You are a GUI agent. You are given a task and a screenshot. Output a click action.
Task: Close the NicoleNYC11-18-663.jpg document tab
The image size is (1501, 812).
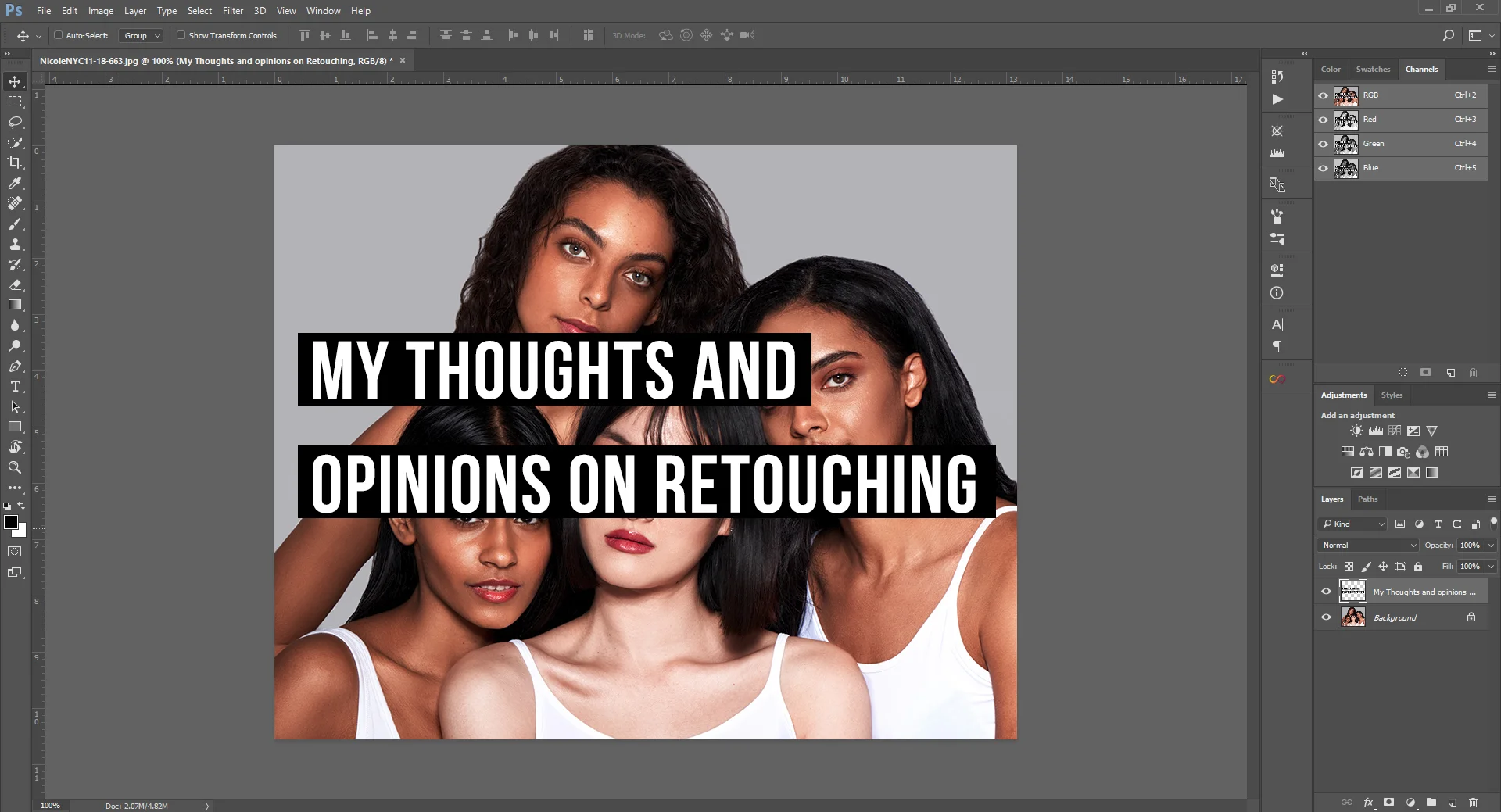403,60
